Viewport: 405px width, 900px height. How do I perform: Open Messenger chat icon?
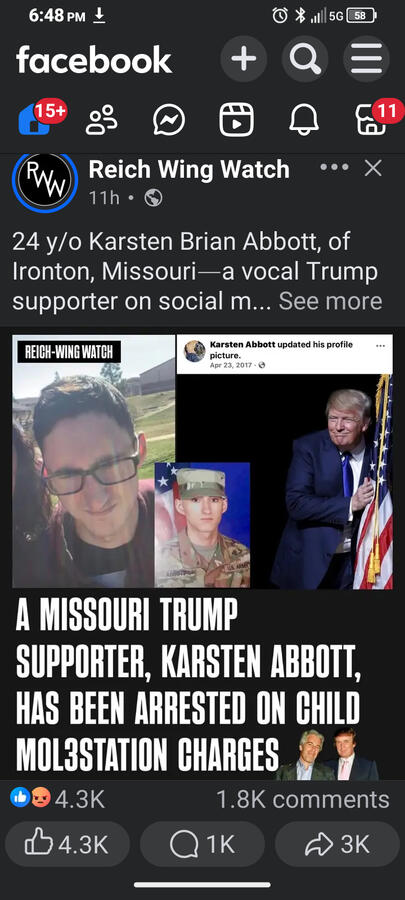click(x=169, y=121)
